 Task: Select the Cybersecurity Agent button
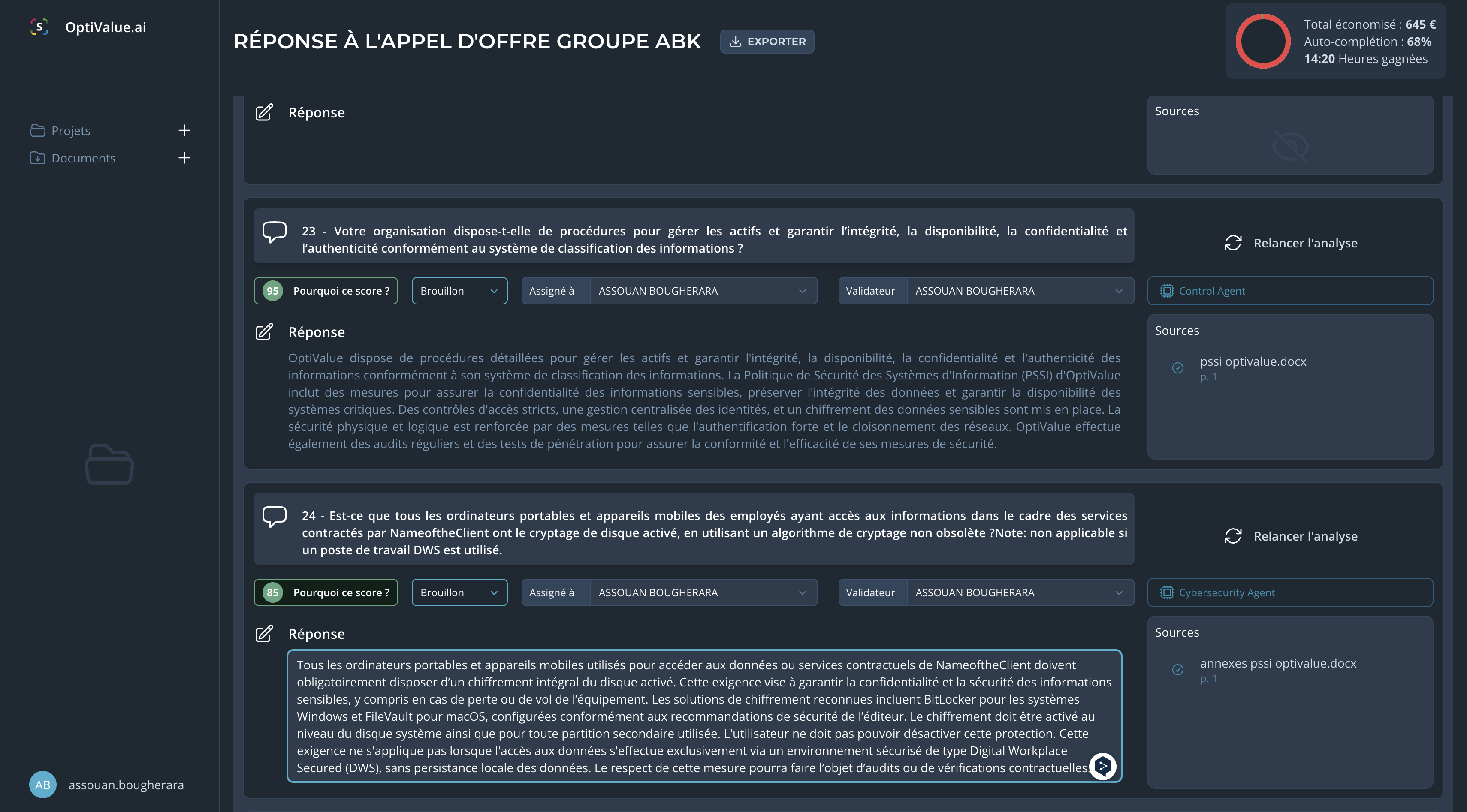[x=1290, y=592]
